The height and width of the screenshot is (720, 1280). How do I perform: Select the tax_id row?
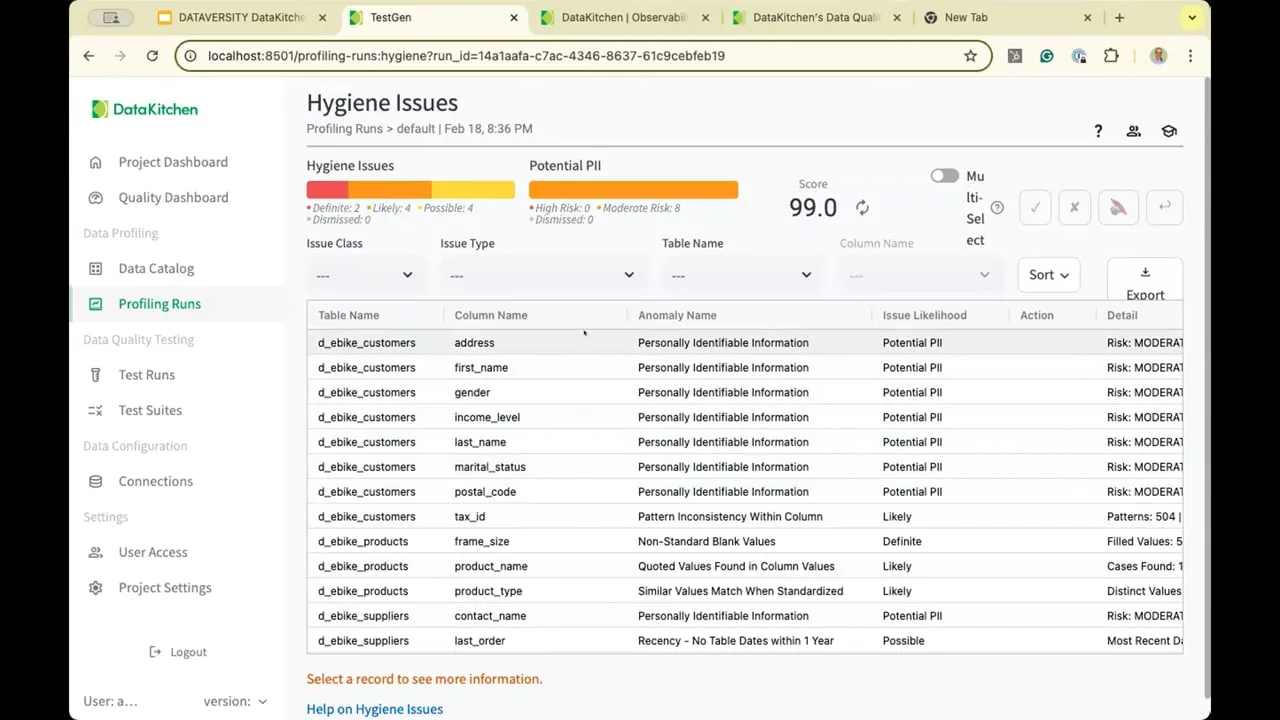tap(745, 517)
